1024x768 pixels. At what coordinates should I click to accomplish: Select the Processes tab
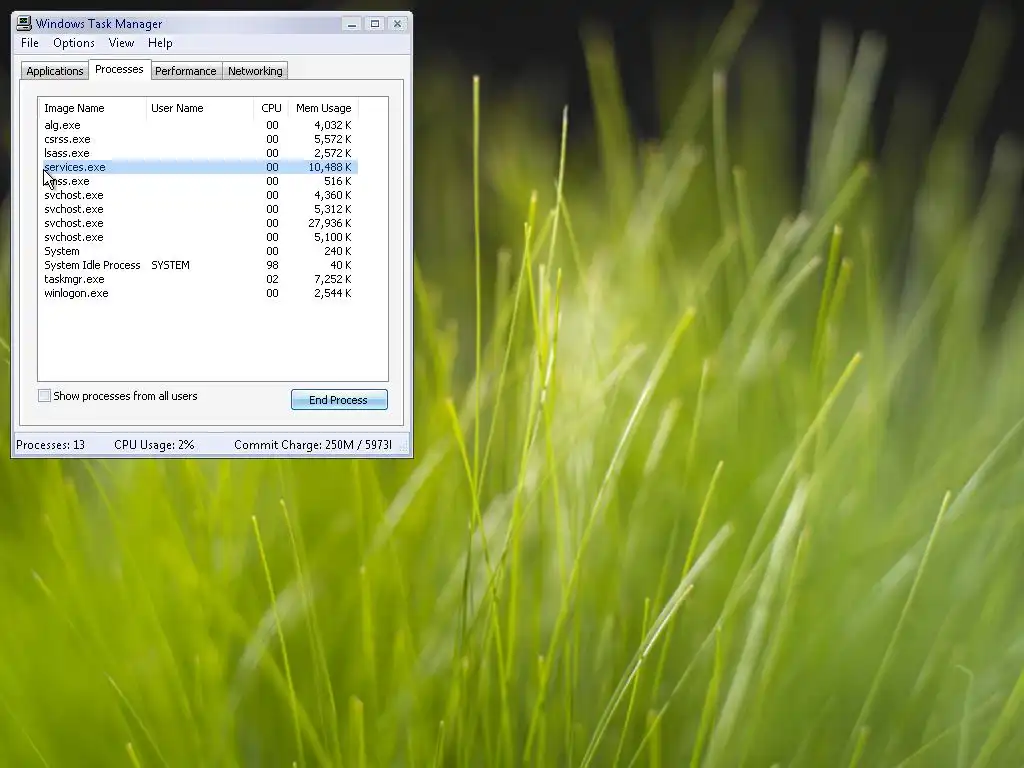[x=120, y=69]
